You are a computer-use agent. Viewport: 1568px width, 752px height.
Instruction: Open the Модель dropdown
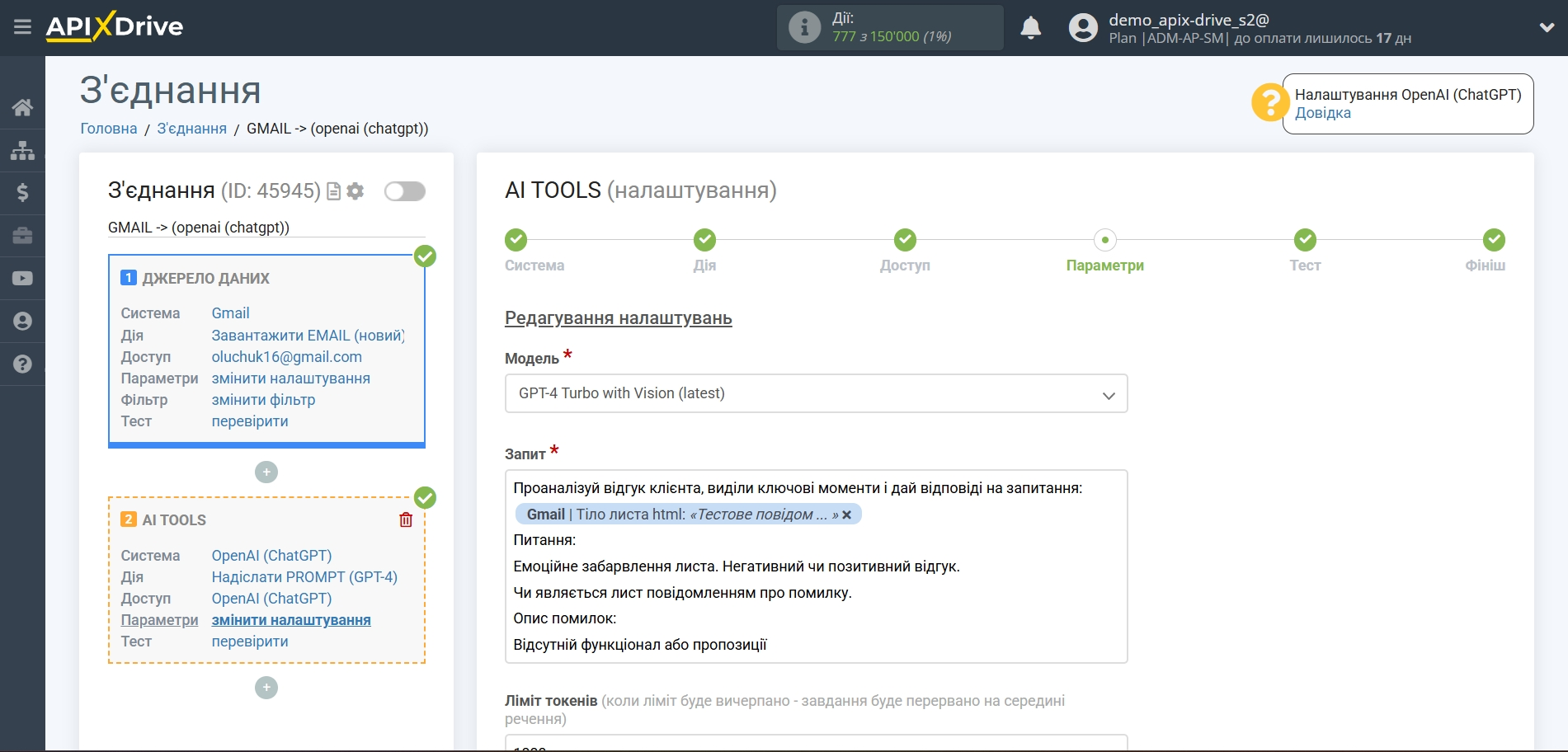tap(816, 393)
